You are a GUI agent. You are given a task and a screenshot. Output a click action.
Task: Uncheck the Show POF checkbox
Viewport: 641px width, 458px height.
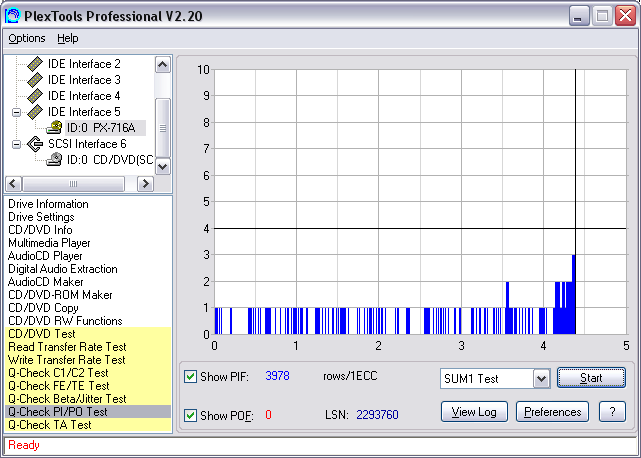190,415
